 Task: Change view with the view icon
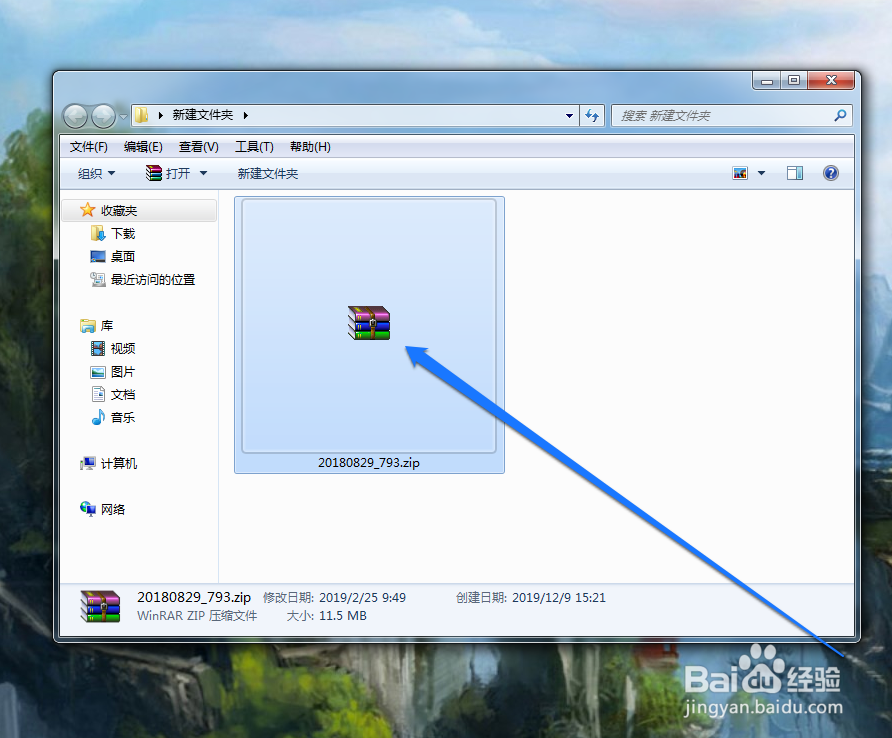tap(740, 173)
